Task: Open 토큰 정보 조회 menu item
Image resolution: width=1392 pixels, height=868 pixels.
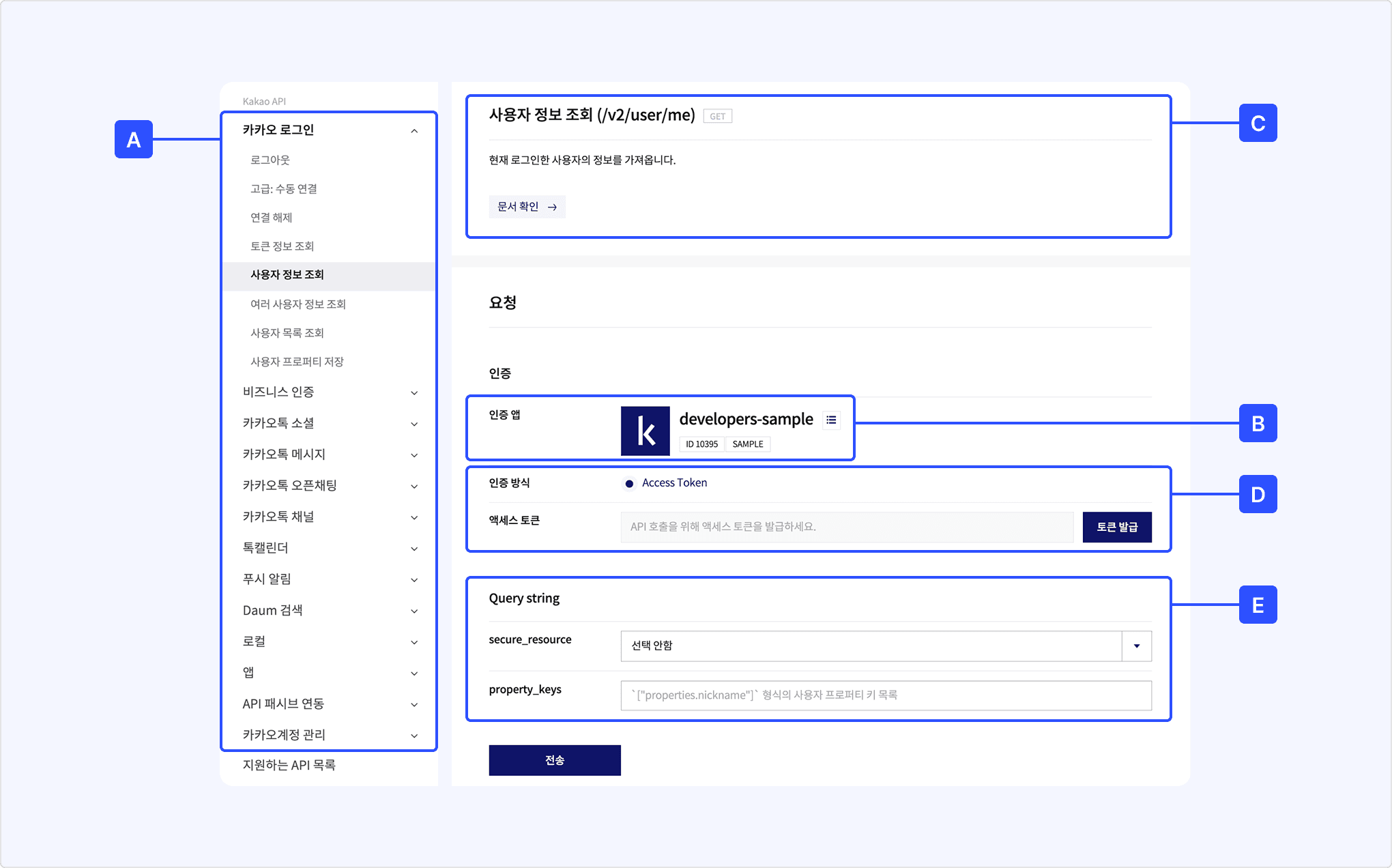Action: click(282, 246)
